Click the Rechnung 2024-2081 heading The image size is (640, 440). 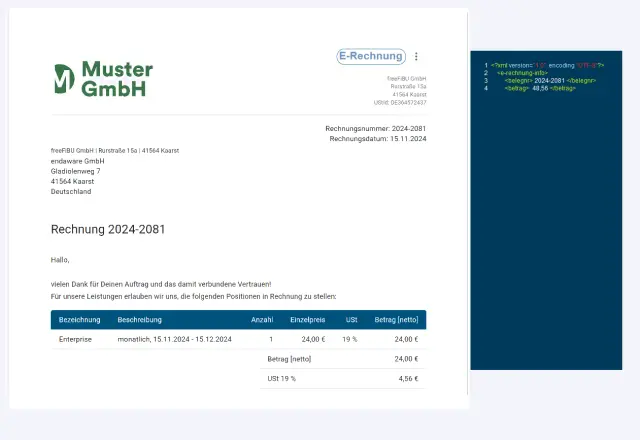click(108, 229)
